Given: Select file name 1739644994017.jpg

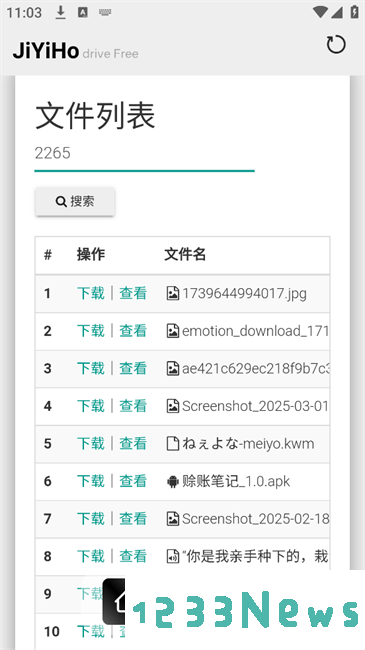Looking at the screenshot, I should tap(244, 293).
